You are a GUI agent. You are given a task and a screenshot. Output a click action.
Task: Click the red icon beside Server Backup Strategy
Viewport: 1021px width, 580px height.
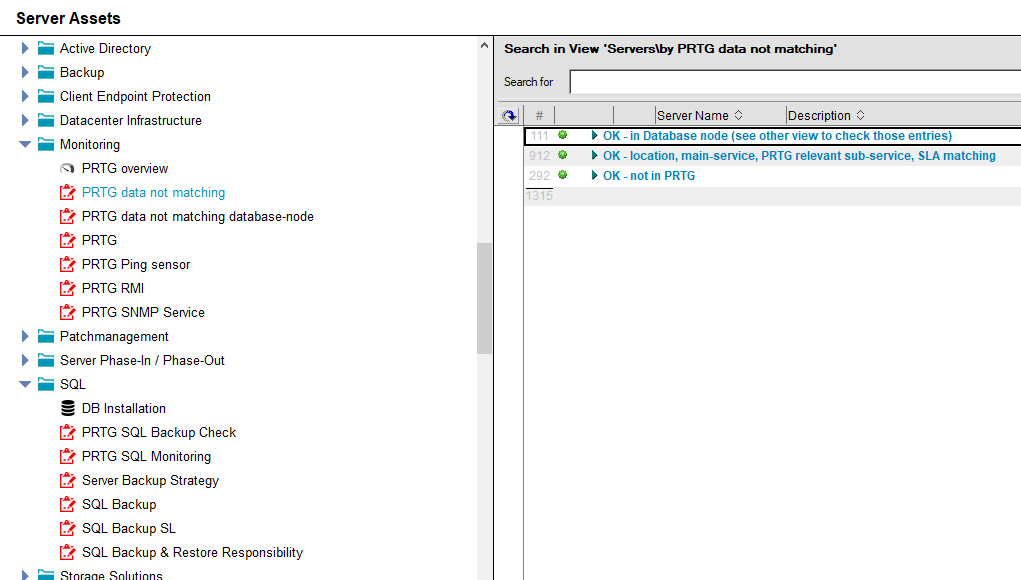pyautogui.click(x=68, y=480)
